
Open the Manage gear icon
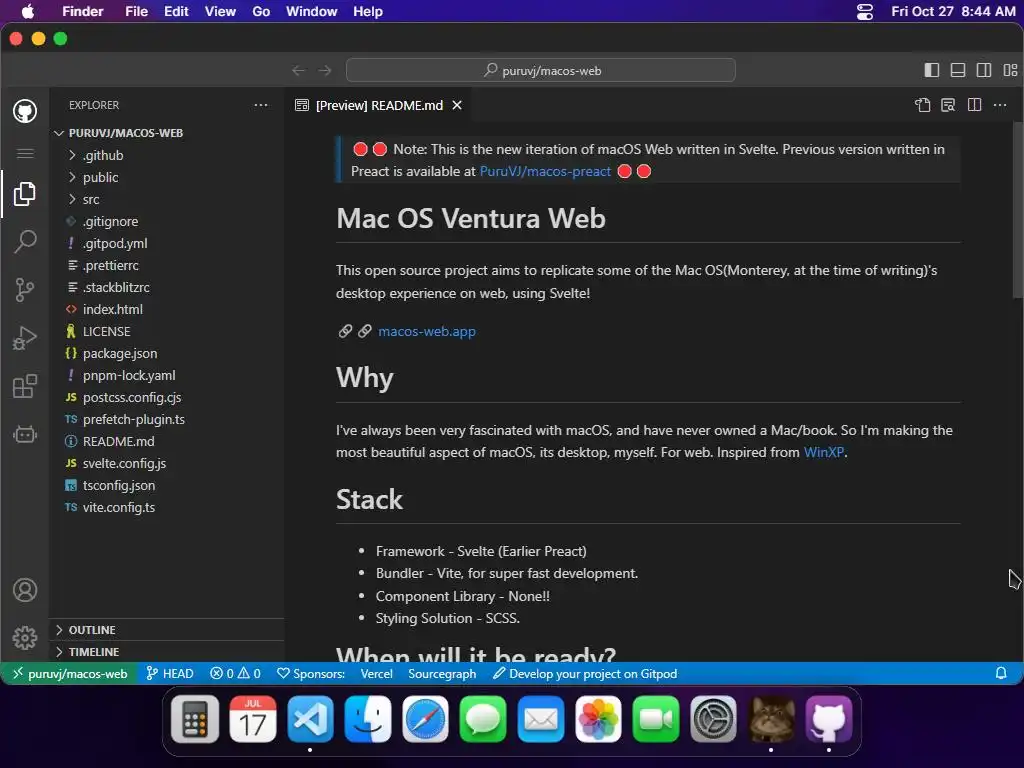click(x=25, y=638)
